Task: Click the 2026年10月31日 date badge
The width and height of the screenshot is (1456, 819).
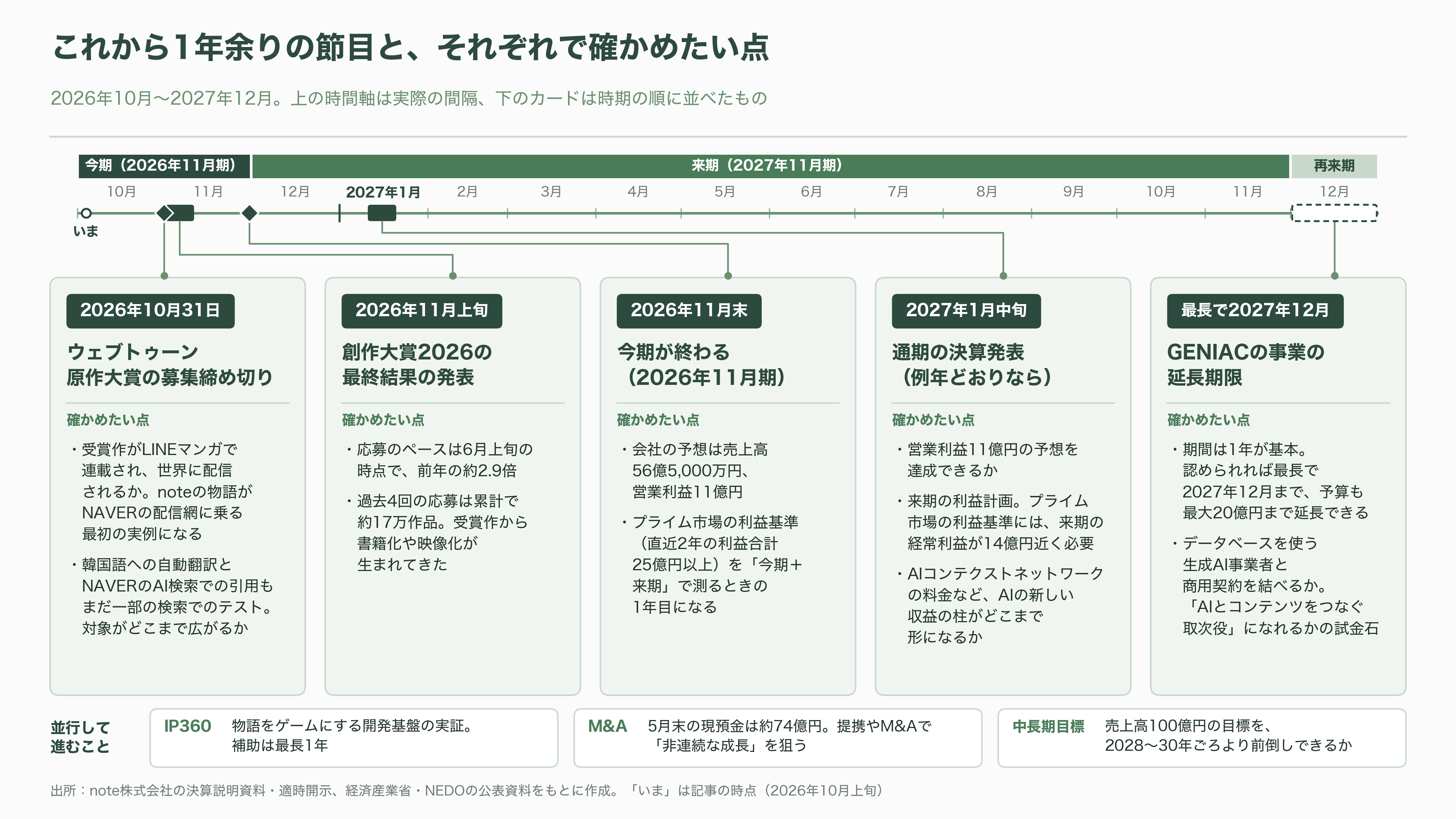Action: pyautogui.click(x=151, y=310)
